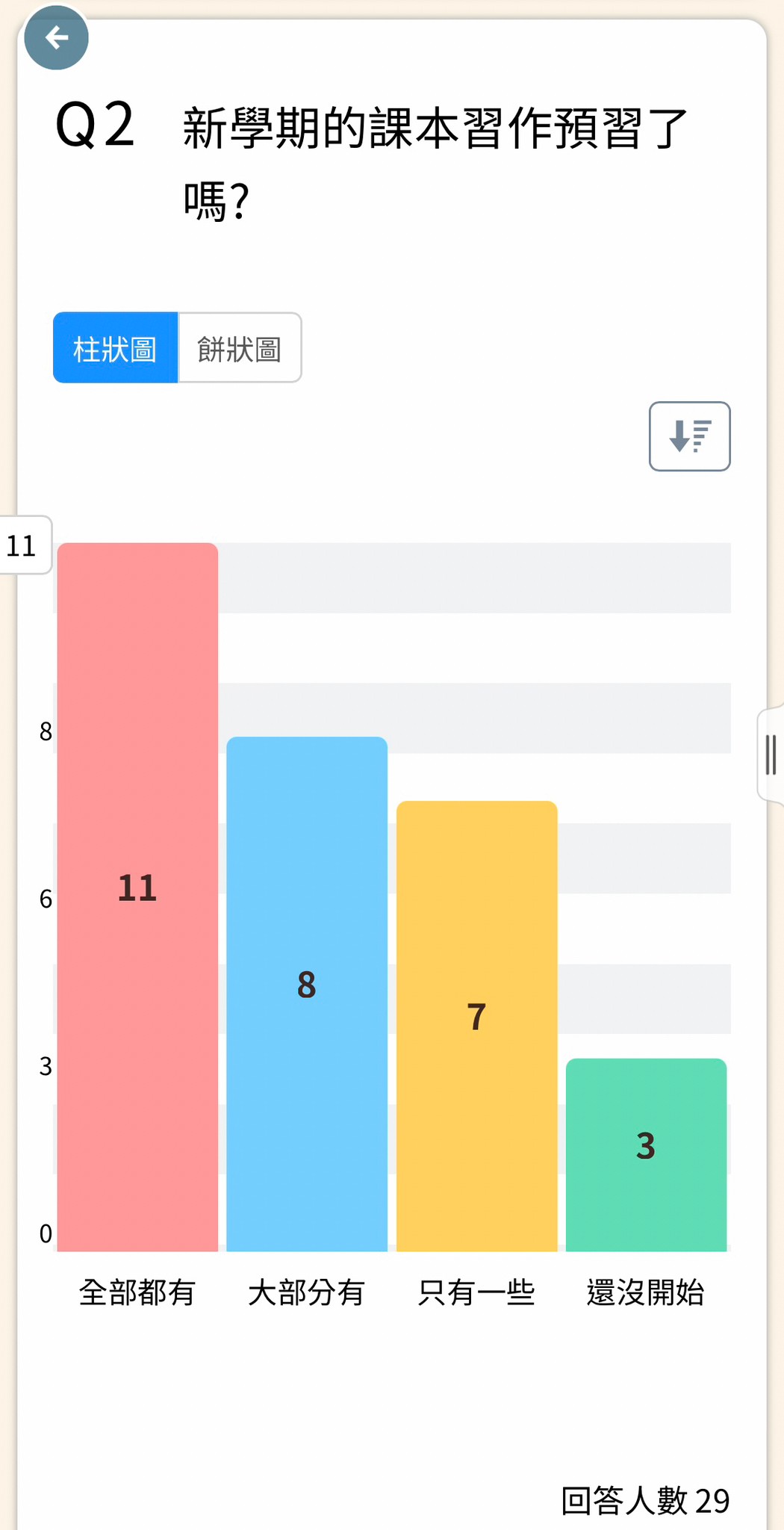Screen dimensions: 784x1530
Task: Click the 全部都有 axis label
Action: [x=137, y=1292]
